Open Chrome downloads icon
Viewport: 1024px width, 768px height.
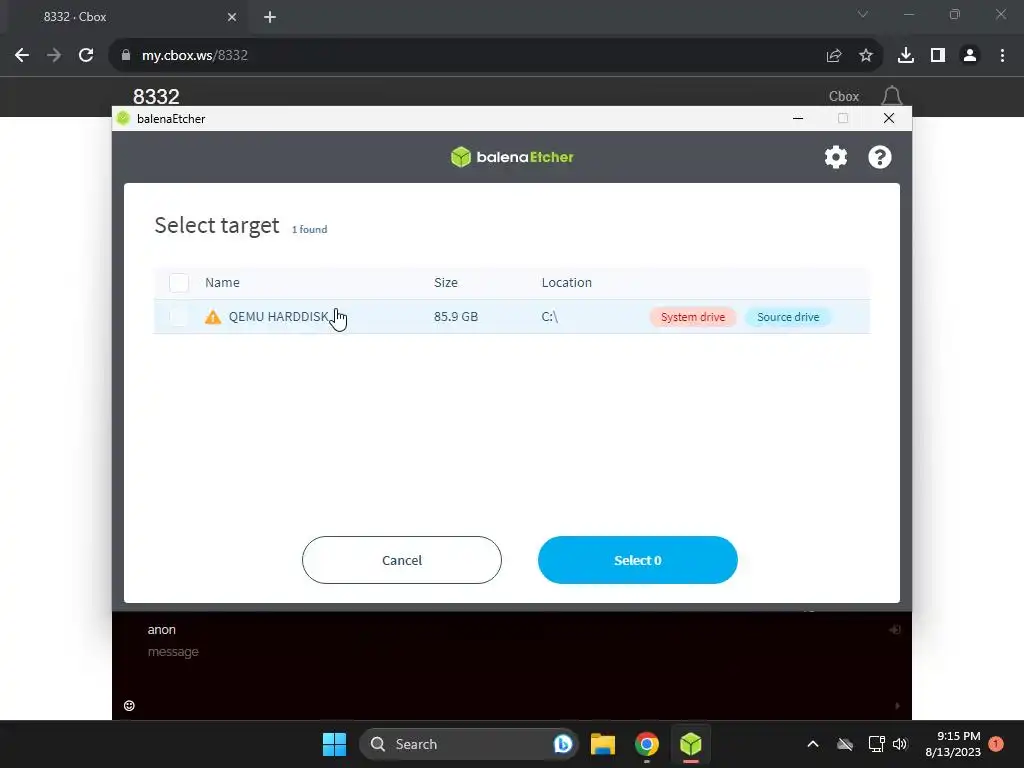905,56
